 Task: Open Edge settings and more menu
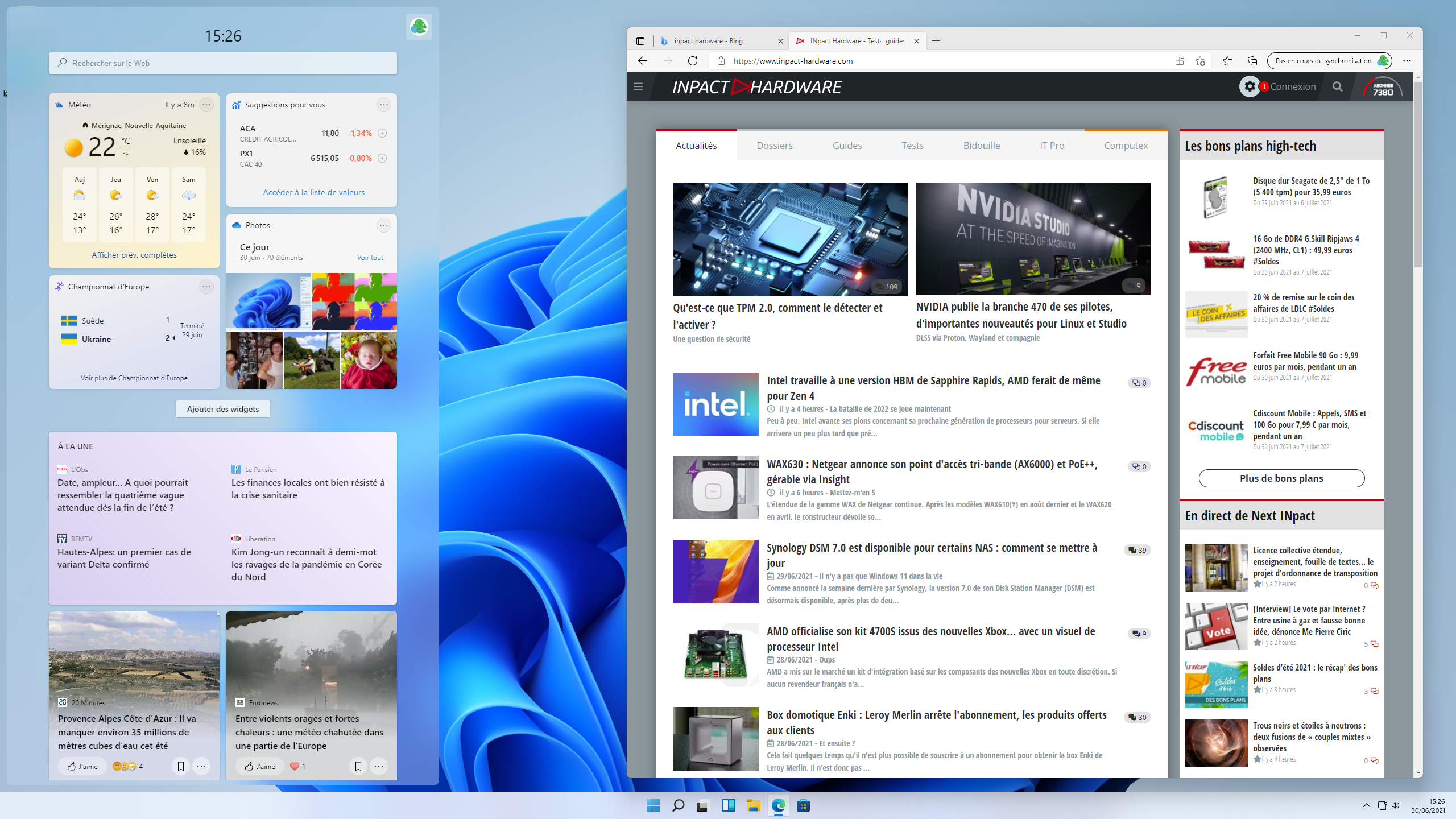(x=1407, y=61)
